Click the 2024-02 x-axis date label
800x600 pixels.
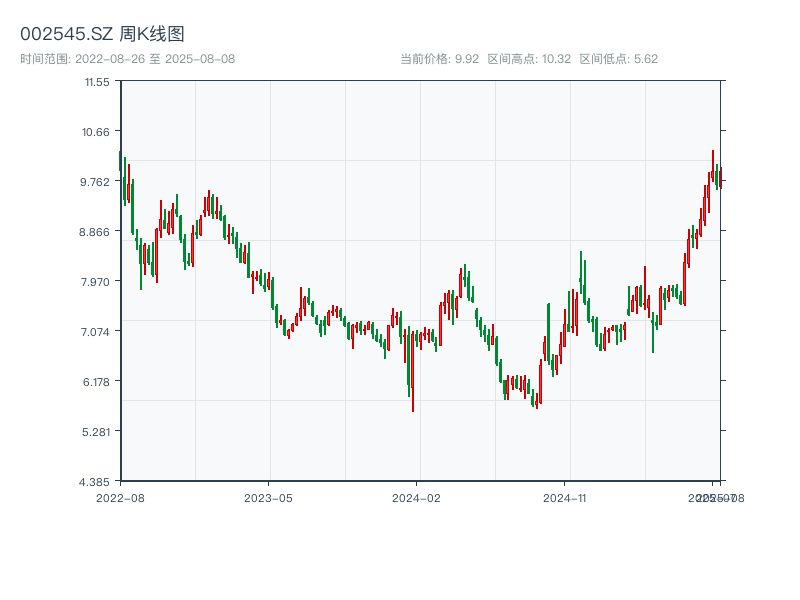pos(416,497)
